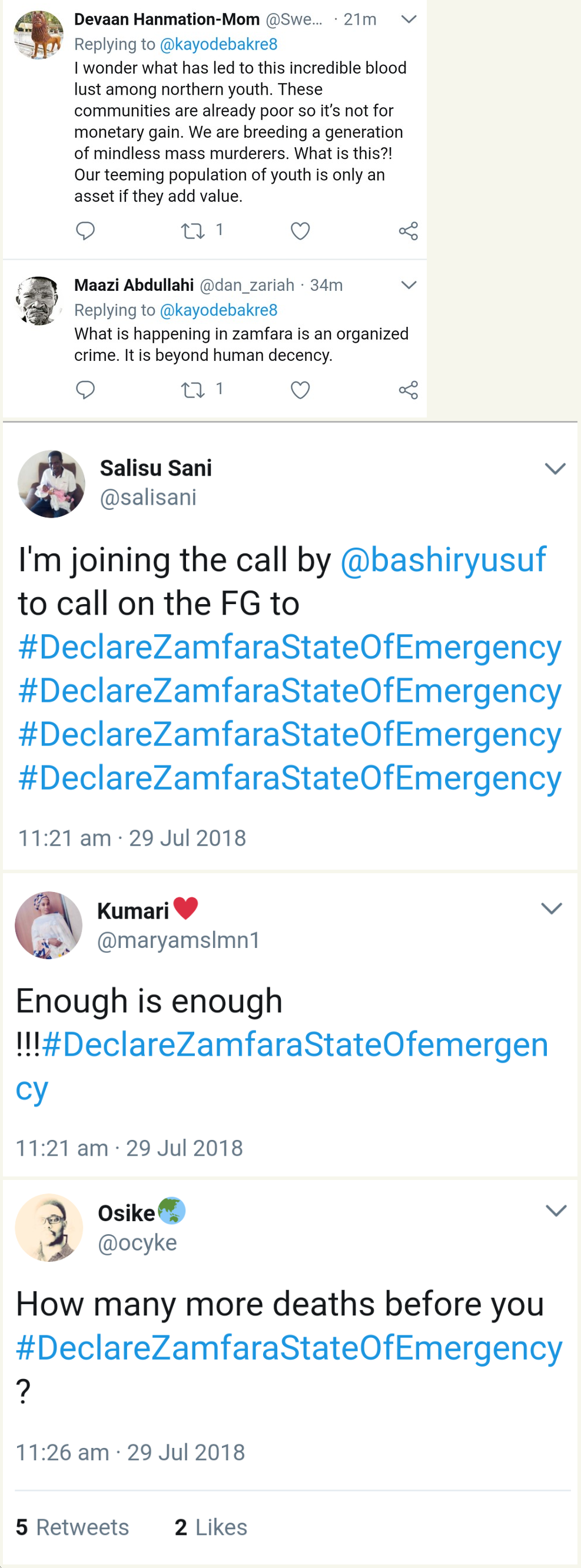
Task: Open hashtag in Osike's tweet
Action: pyautogui.click(x=289, y=1347)
